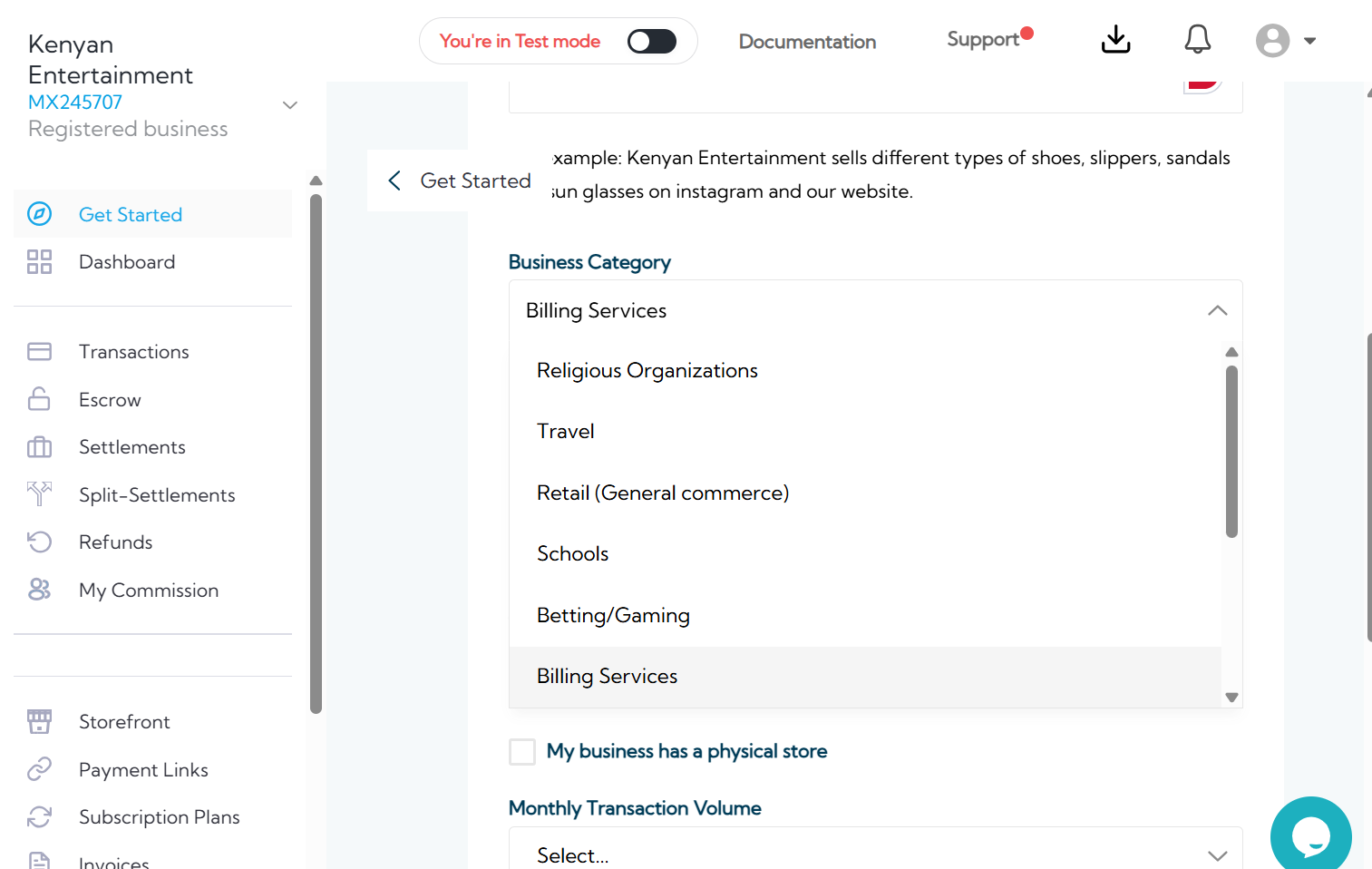Check the physical store checkbox
The width and height of the screenshot is (1372, 869).
522,752
